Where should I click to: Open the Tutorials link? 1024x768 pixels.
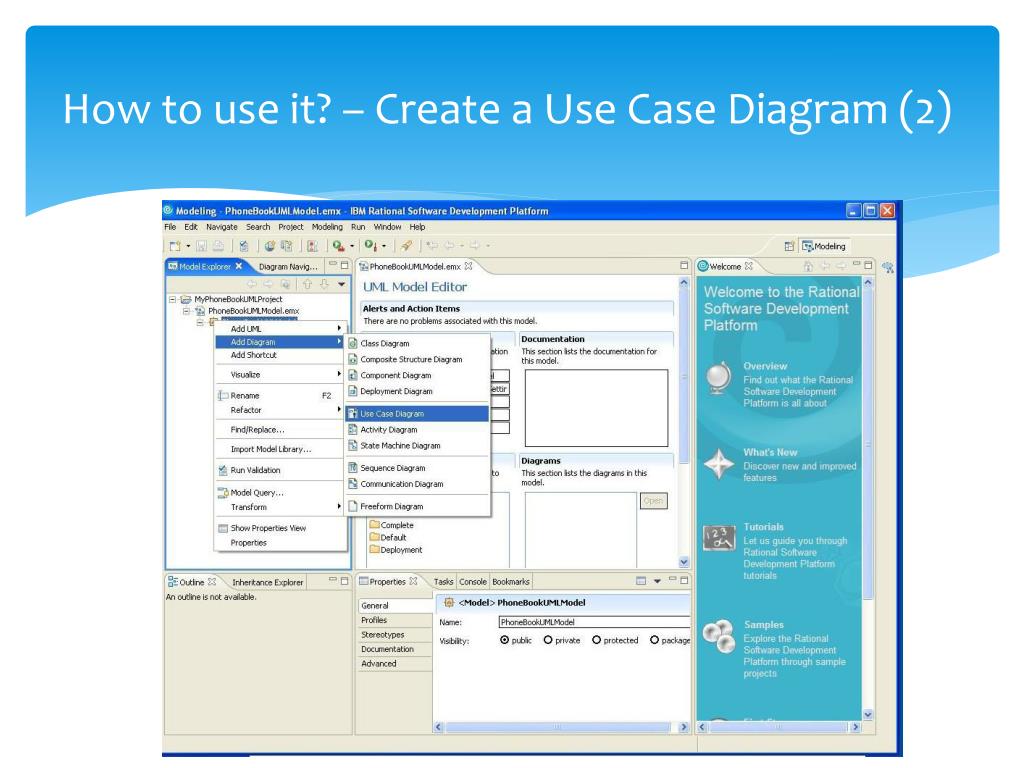(x=763, y=526)
